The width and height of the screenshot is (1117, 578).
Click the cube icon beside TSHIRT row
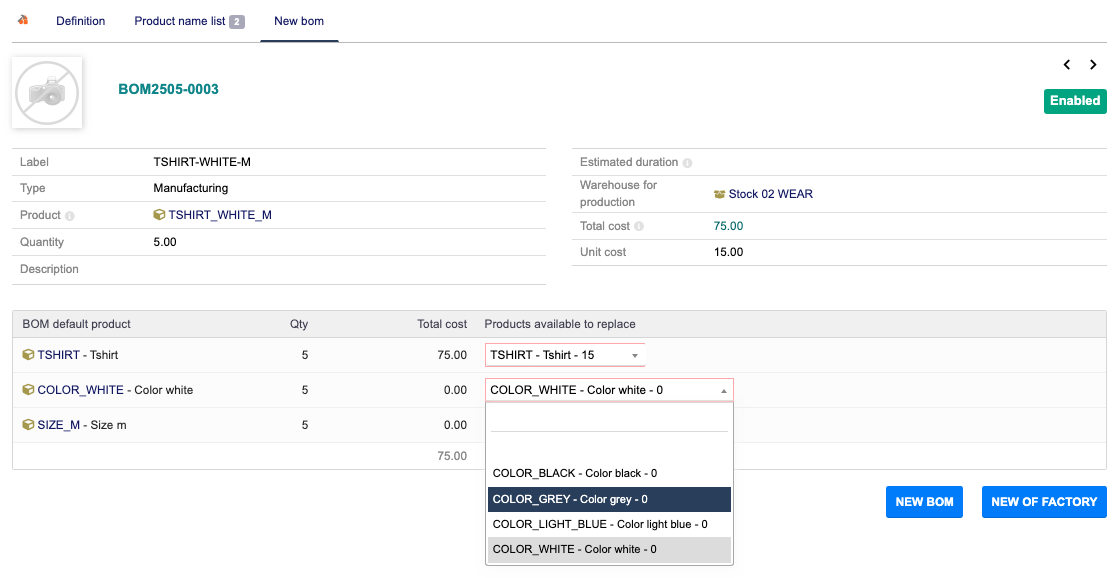click(x=28, y=355)
